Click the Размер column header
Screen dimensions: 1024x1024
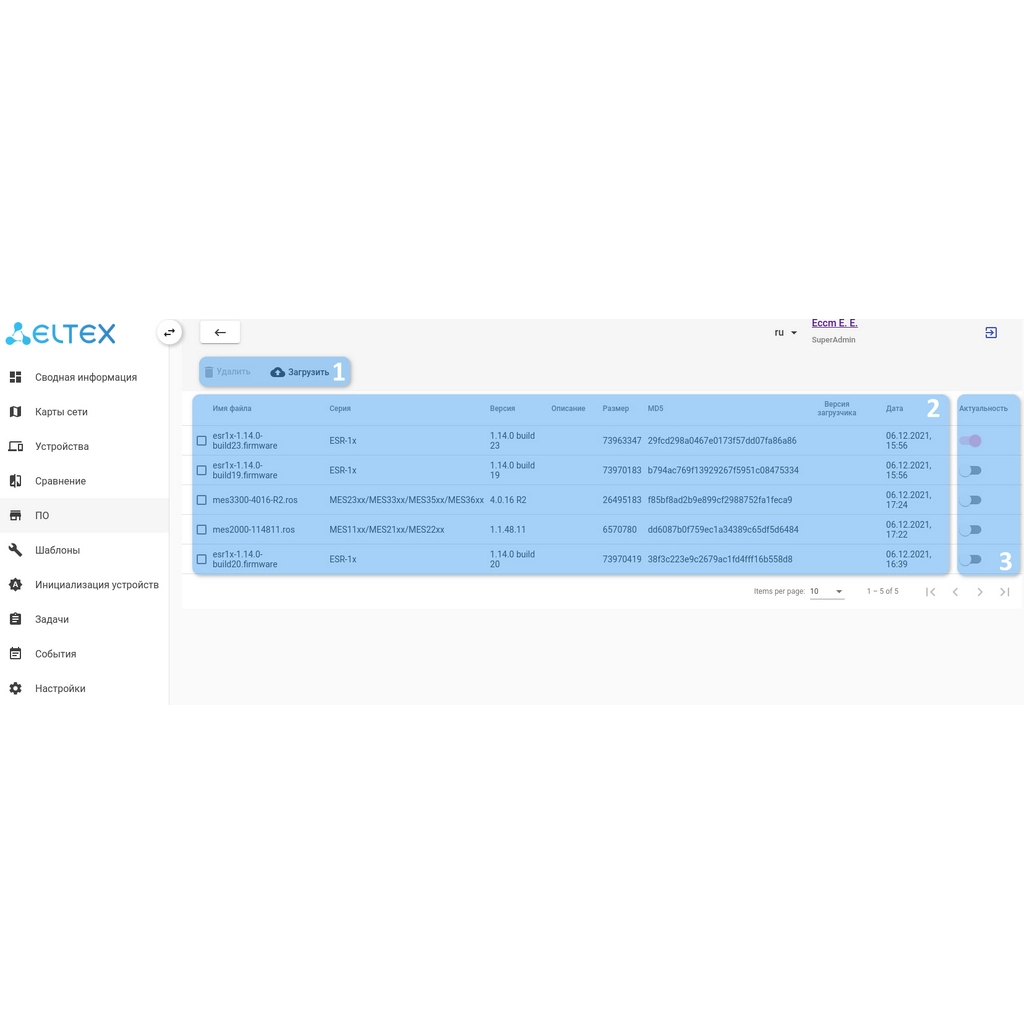615,408
